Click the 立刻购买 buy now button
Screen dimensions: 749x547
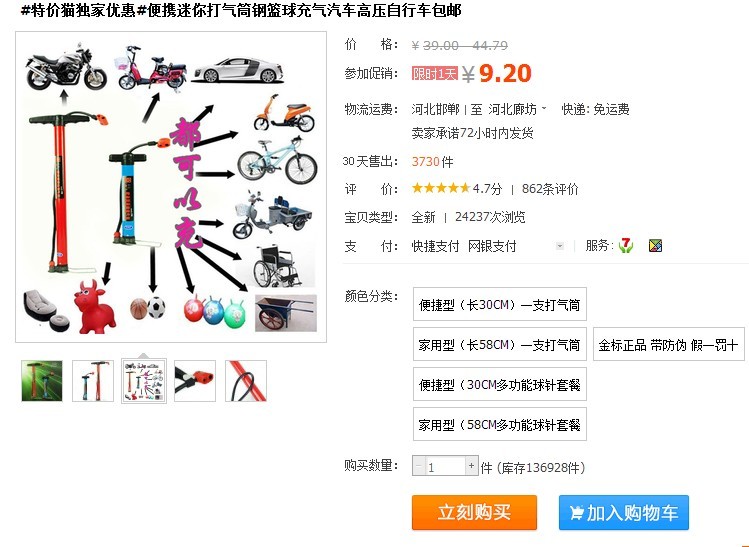[x=474, y=513]
